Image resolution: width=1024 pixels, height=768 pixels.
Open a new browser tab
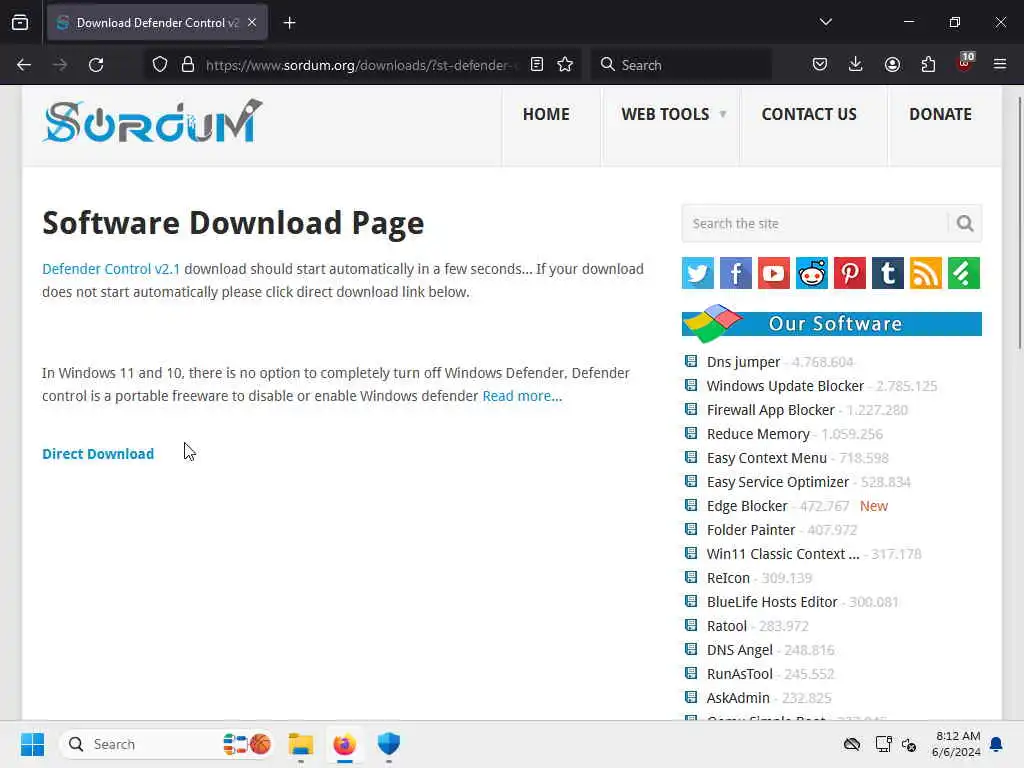click(x=289, y=23)
